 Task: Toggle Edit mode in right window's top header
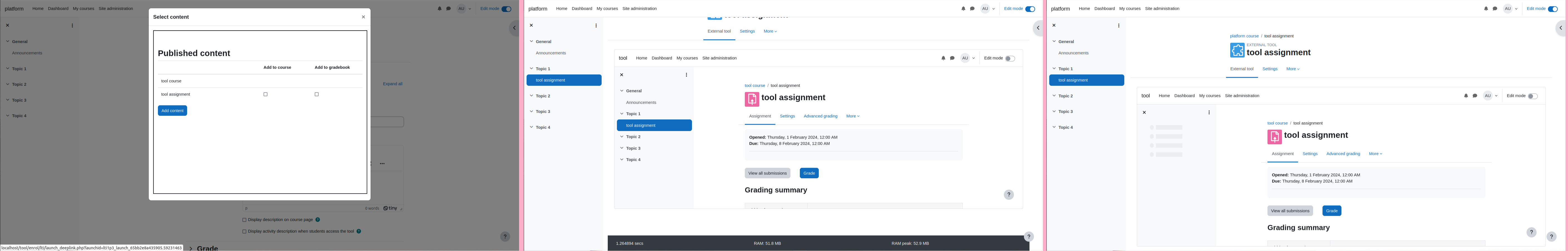coord(1553,9)
